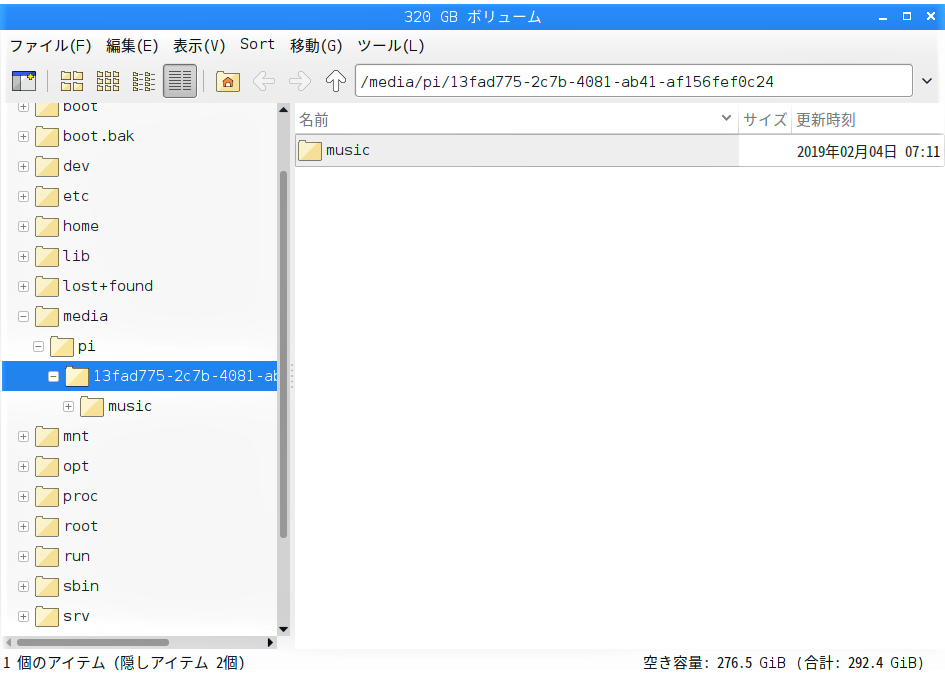Sort by 名前 column header

(516, 119)
